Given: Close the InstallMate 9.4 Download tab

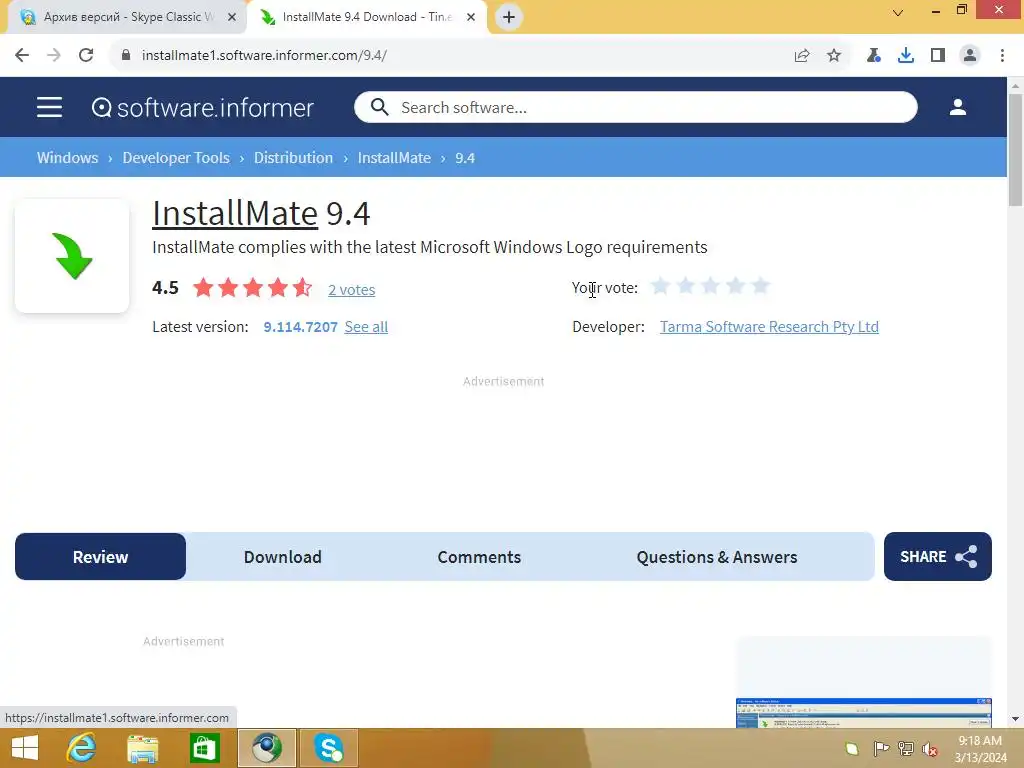Looking at the screenshot, I should pyautogui.click(x=471, y=17).
